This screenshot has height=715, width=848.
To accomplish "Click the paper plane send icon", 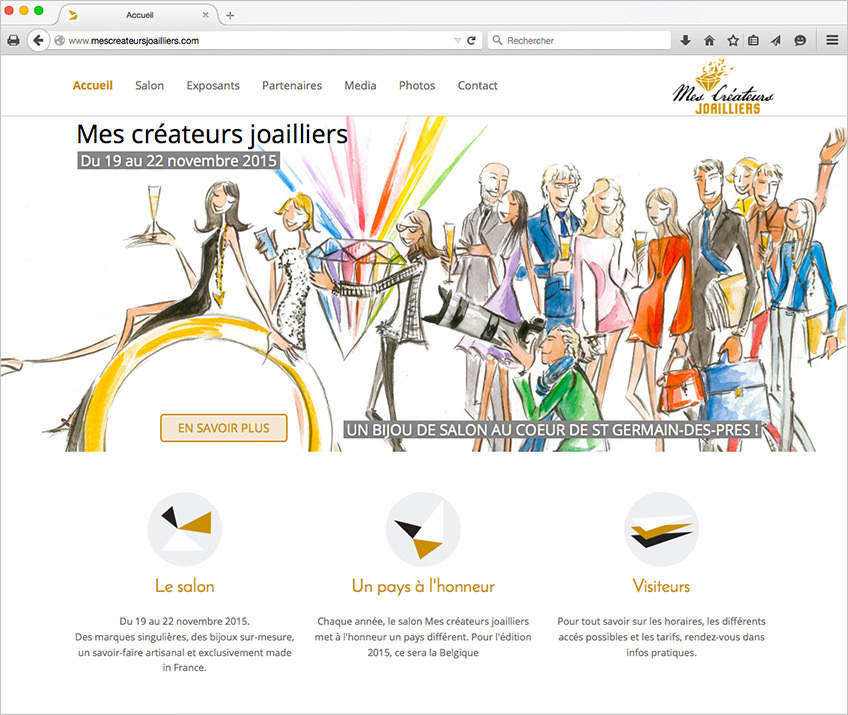I will (x=776, y=41).
